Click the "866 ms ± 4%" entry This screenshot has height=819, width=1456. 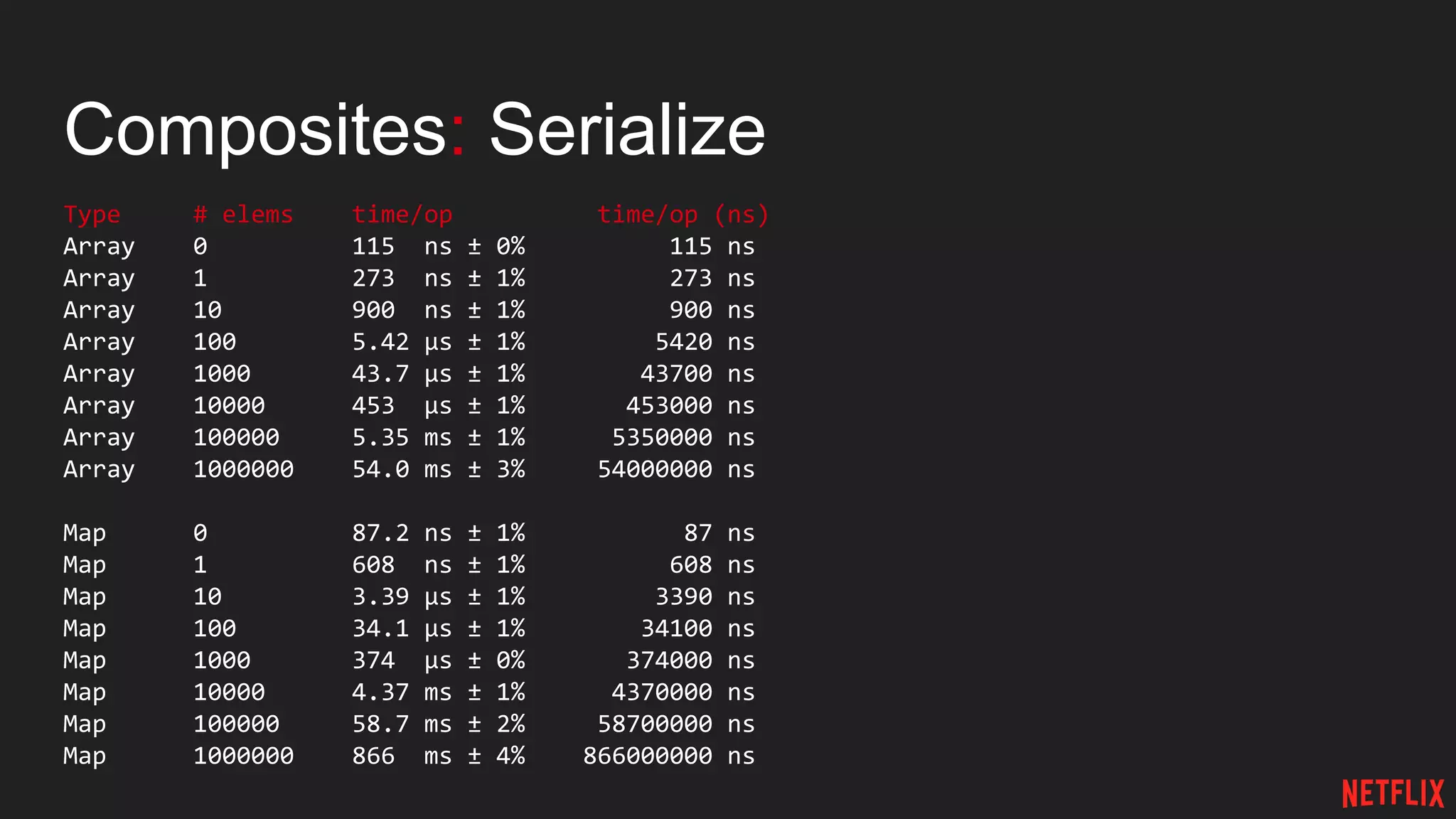(x=438, y=756)
